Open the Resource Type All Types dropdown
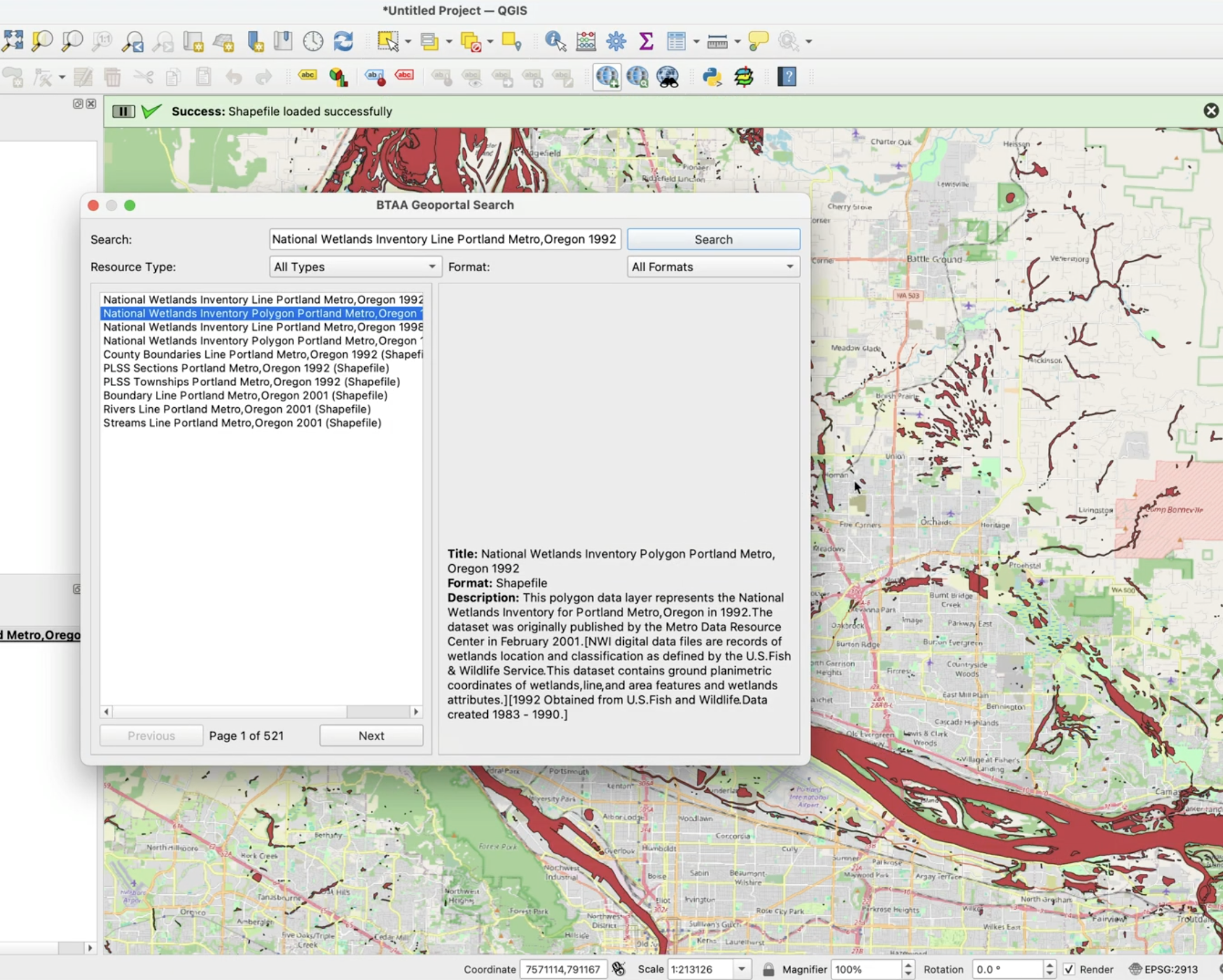This screenshot has height=980, width=1223. click(355, 267)
